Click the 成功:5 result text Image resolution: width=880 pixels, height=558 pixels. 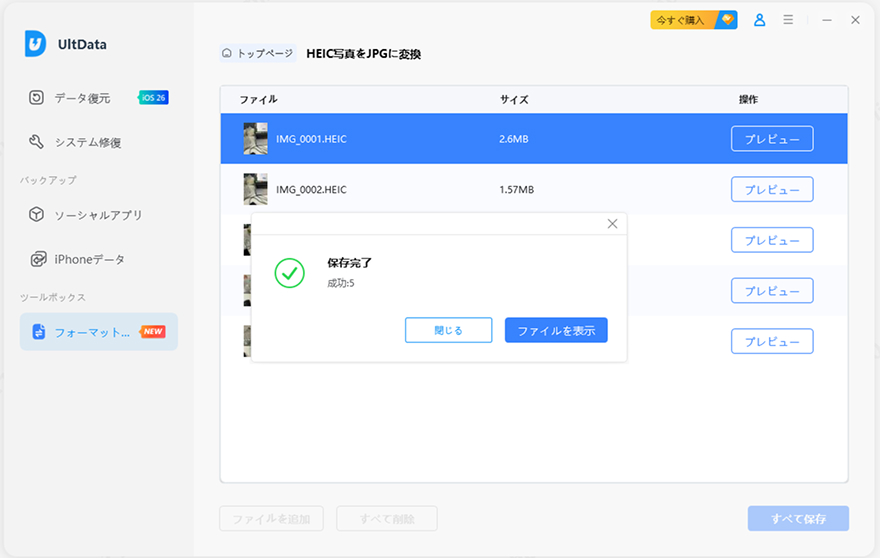pos(341,283)
